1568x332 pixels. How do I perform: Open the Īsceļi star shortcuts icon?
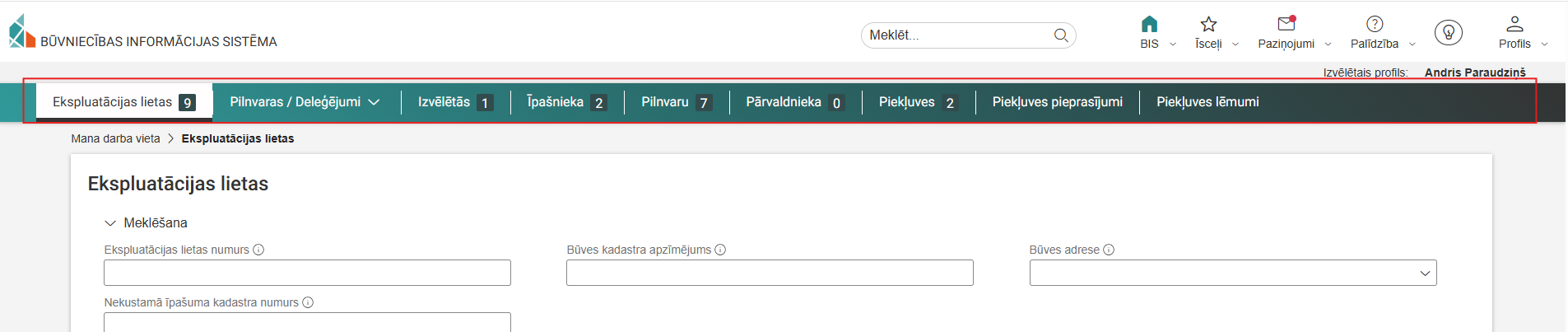[x=1208, y=25]
